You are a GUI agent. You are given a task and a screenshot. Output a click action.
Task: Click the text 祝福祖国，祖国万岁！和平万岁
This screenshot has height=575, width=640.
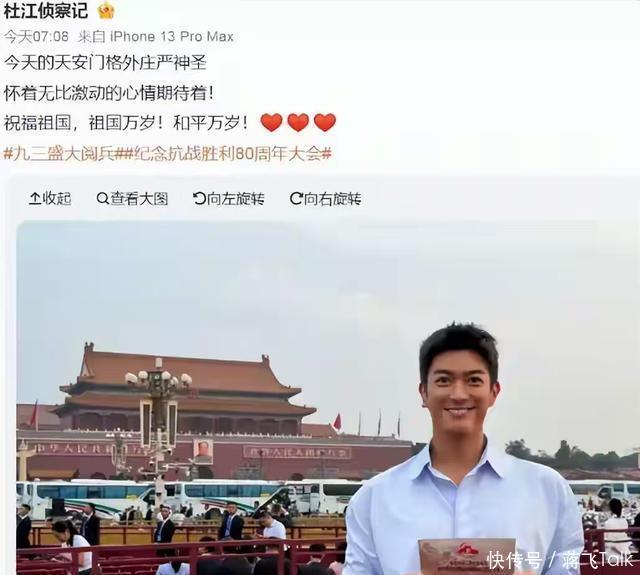126,123
